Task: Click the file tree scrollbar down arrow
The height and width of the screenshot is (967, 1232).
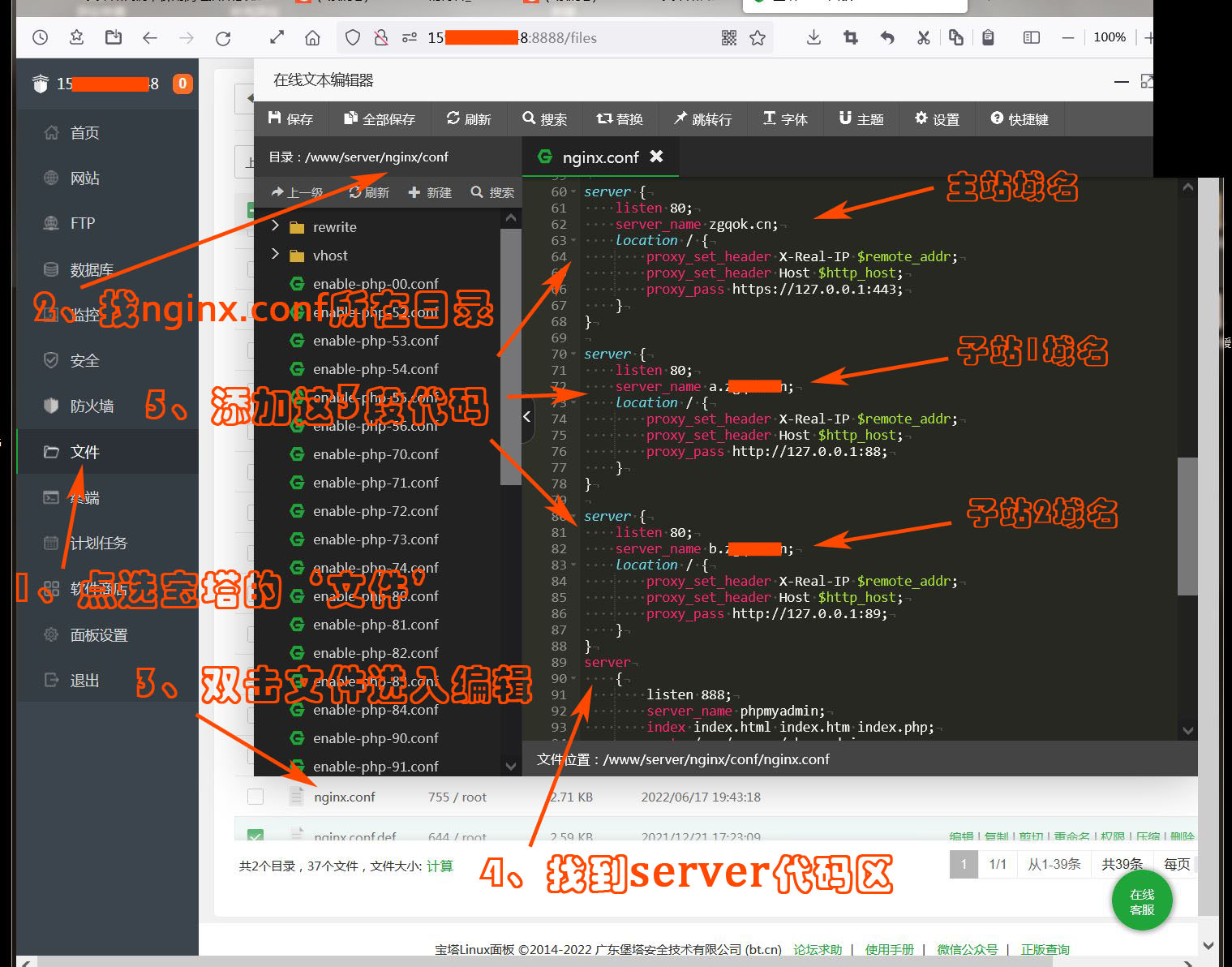Action: click(x=511, y=766)
